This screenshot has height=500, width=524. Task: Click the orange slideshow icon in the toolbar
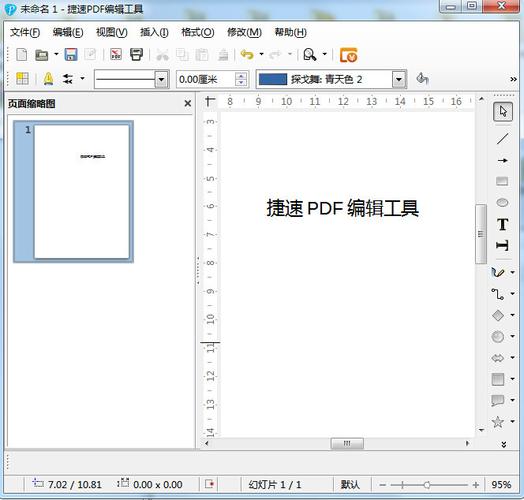(x=349, y=55)
